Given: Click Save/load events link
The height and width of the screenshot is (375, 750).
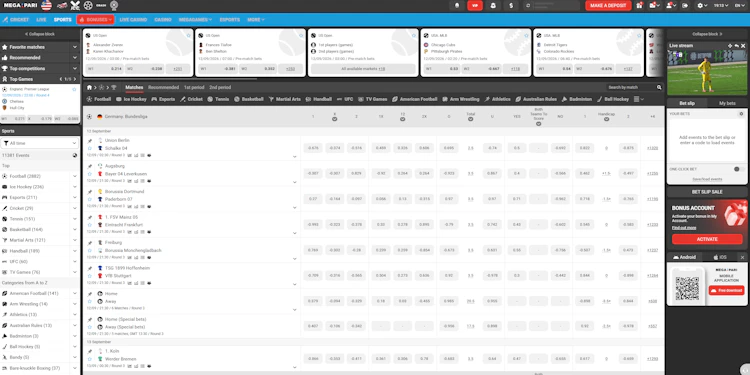Looking at the screenshot, I should coord(707,179).
